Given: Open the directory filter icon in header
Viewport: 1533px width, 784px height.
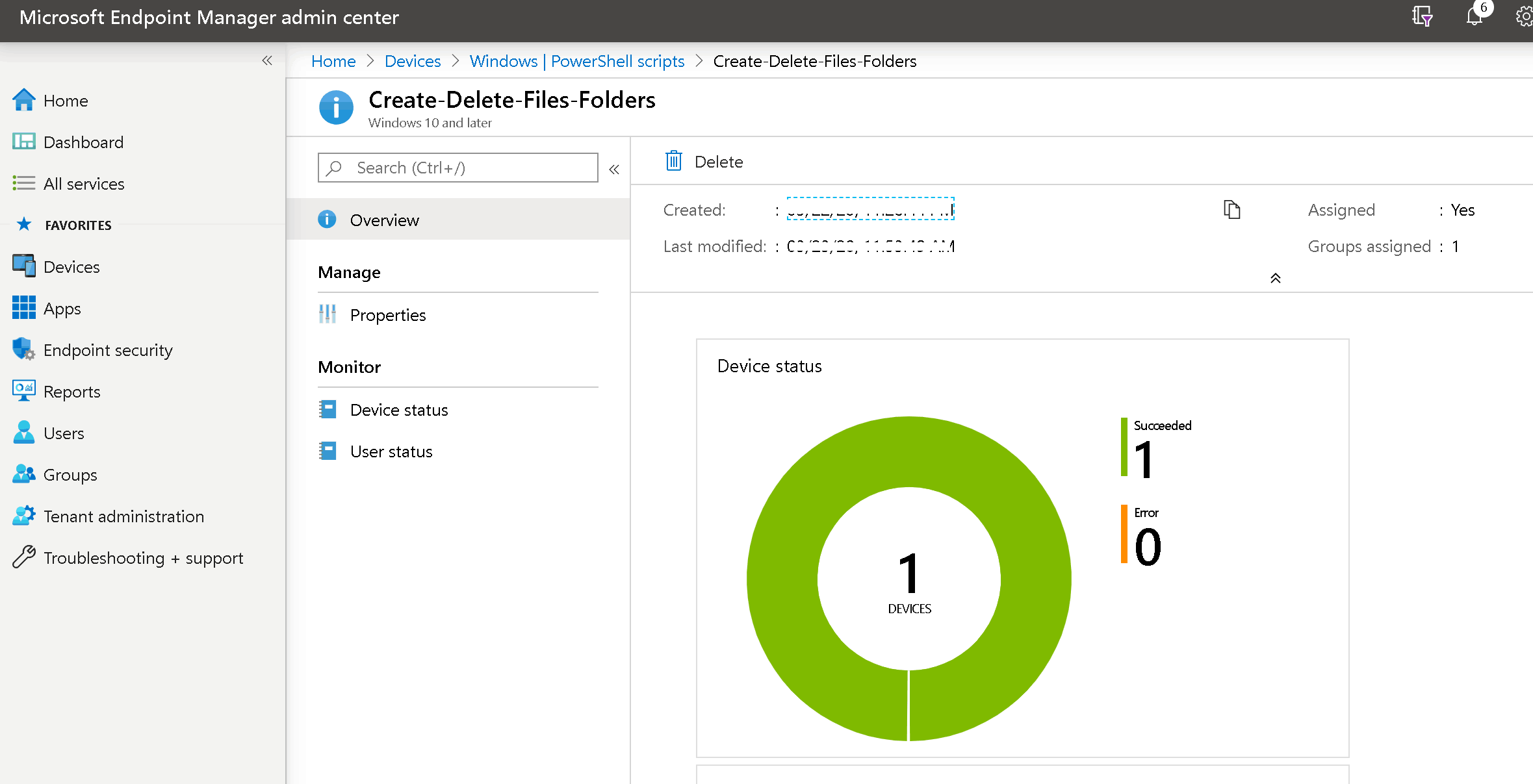Looking at the screenshot, I should [1422, 16].
